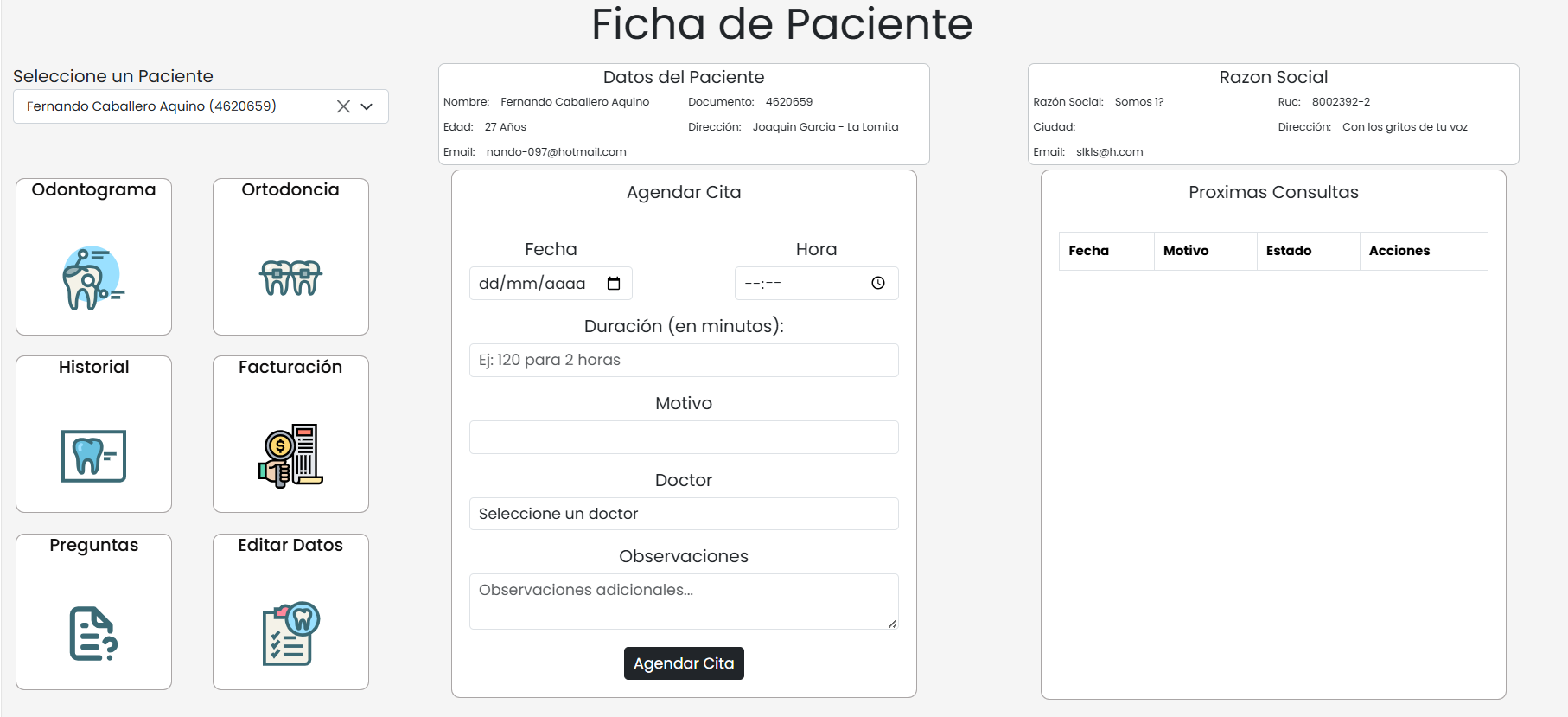Click the Observaciones field label
This screenshot has width=1568, height=717.
pyautogui.click(x=684, y=556)
